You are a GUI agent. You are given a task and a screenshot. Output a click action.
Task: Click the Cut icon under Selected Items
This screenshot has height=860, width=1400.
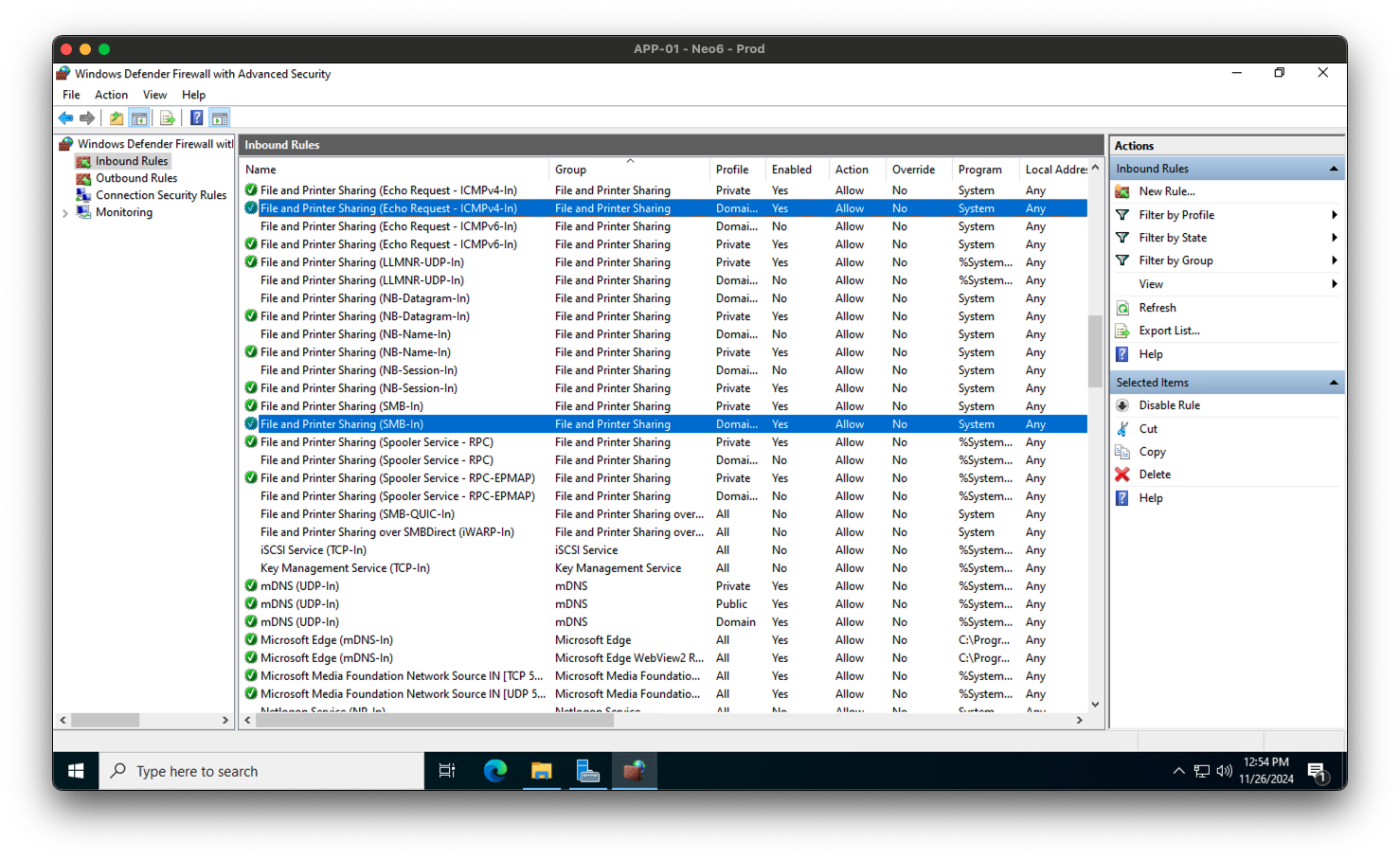pos(1122,428)
